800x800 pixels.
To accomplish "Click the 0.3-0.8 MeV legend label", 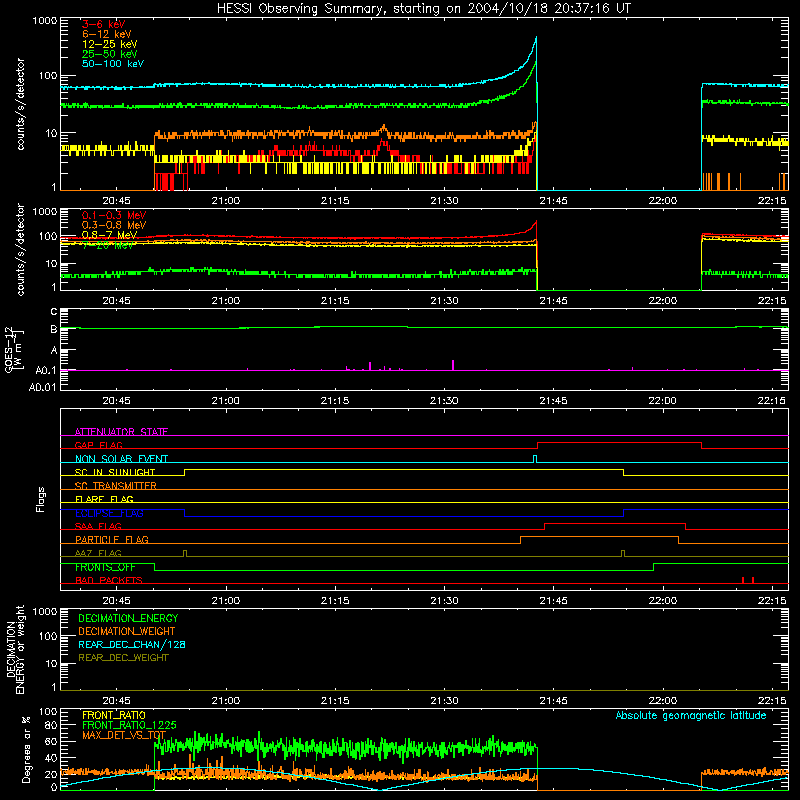I will coord(114,225).
